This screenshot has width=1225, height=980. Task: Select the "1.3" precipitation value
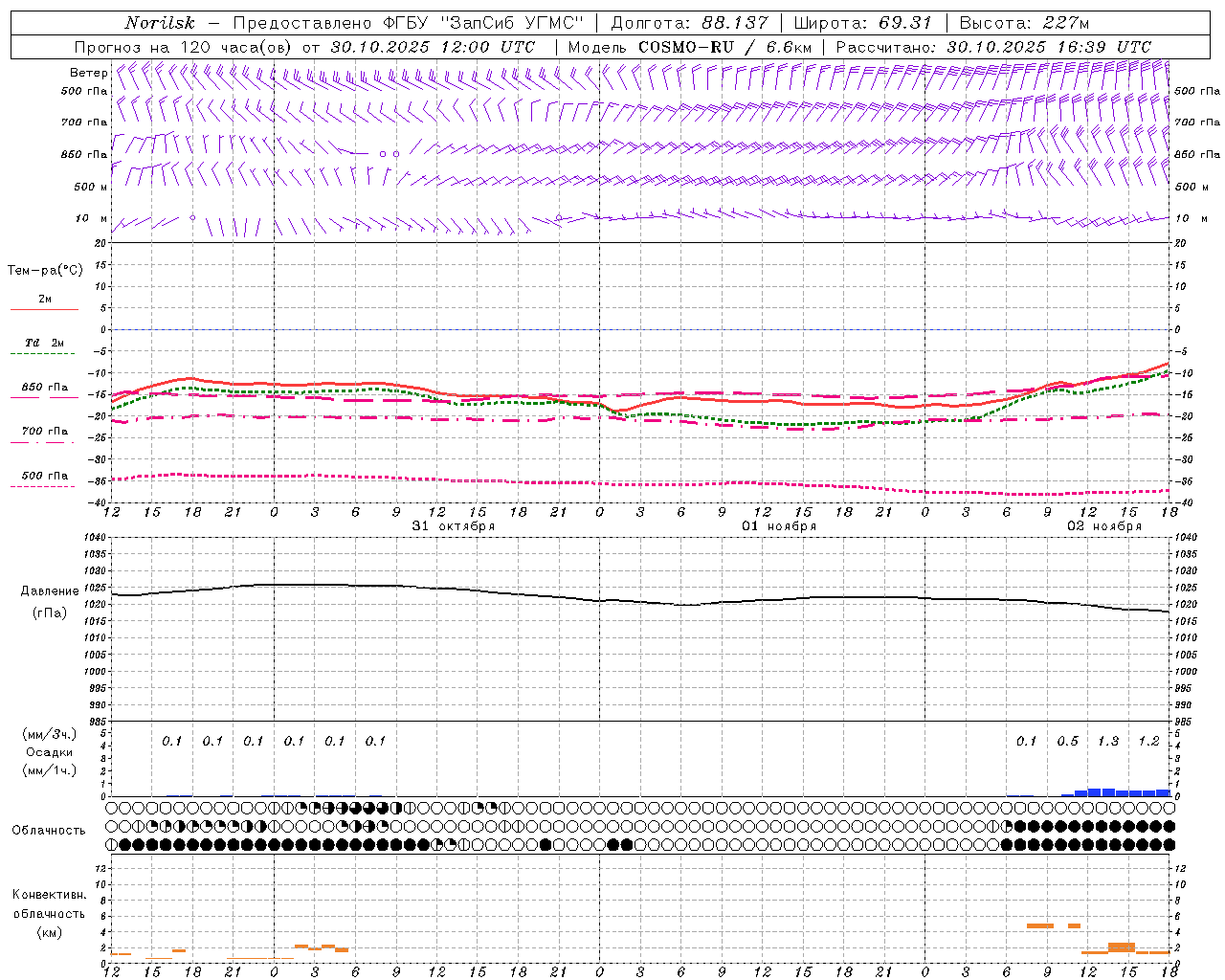1108,742
